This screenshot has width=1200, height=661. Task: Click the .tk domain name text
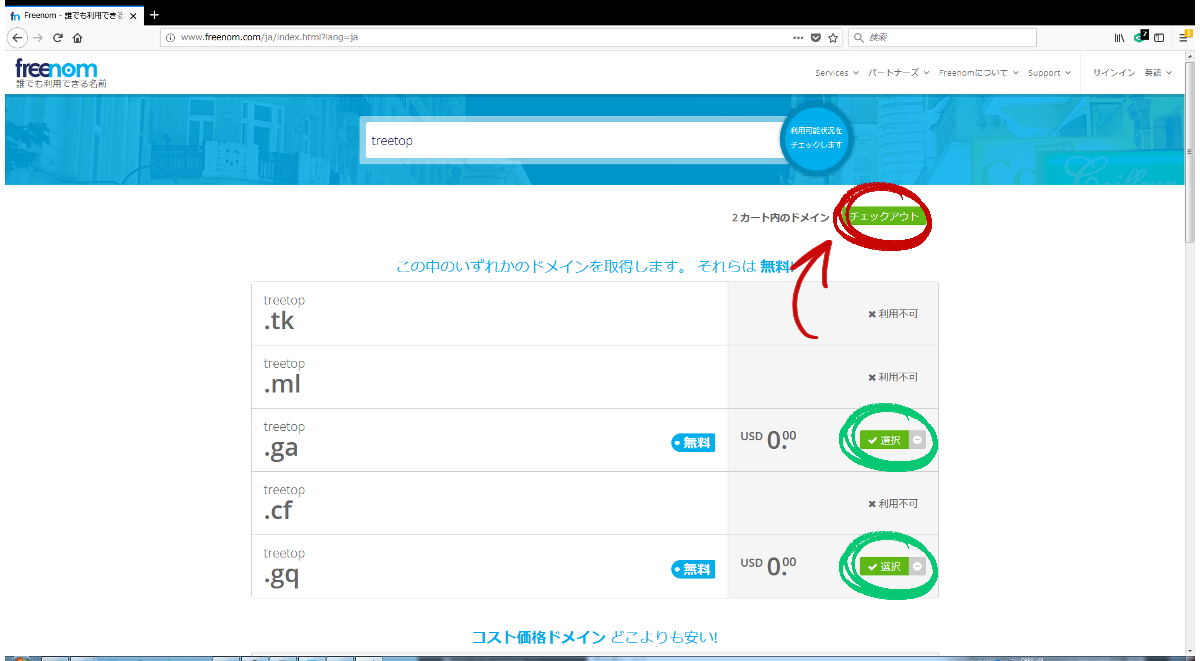tap(279, 321)
